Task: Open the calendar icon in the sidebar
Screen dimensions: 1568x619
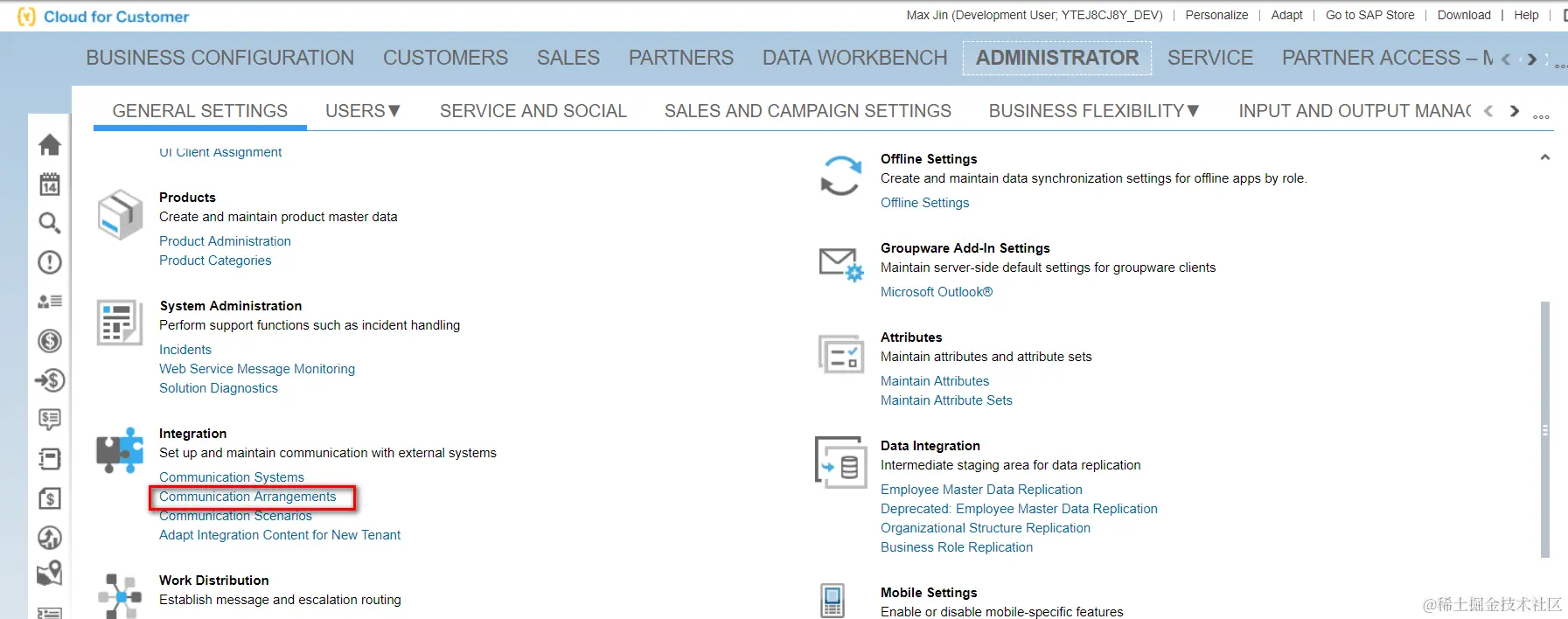Action: click(50, 184)
